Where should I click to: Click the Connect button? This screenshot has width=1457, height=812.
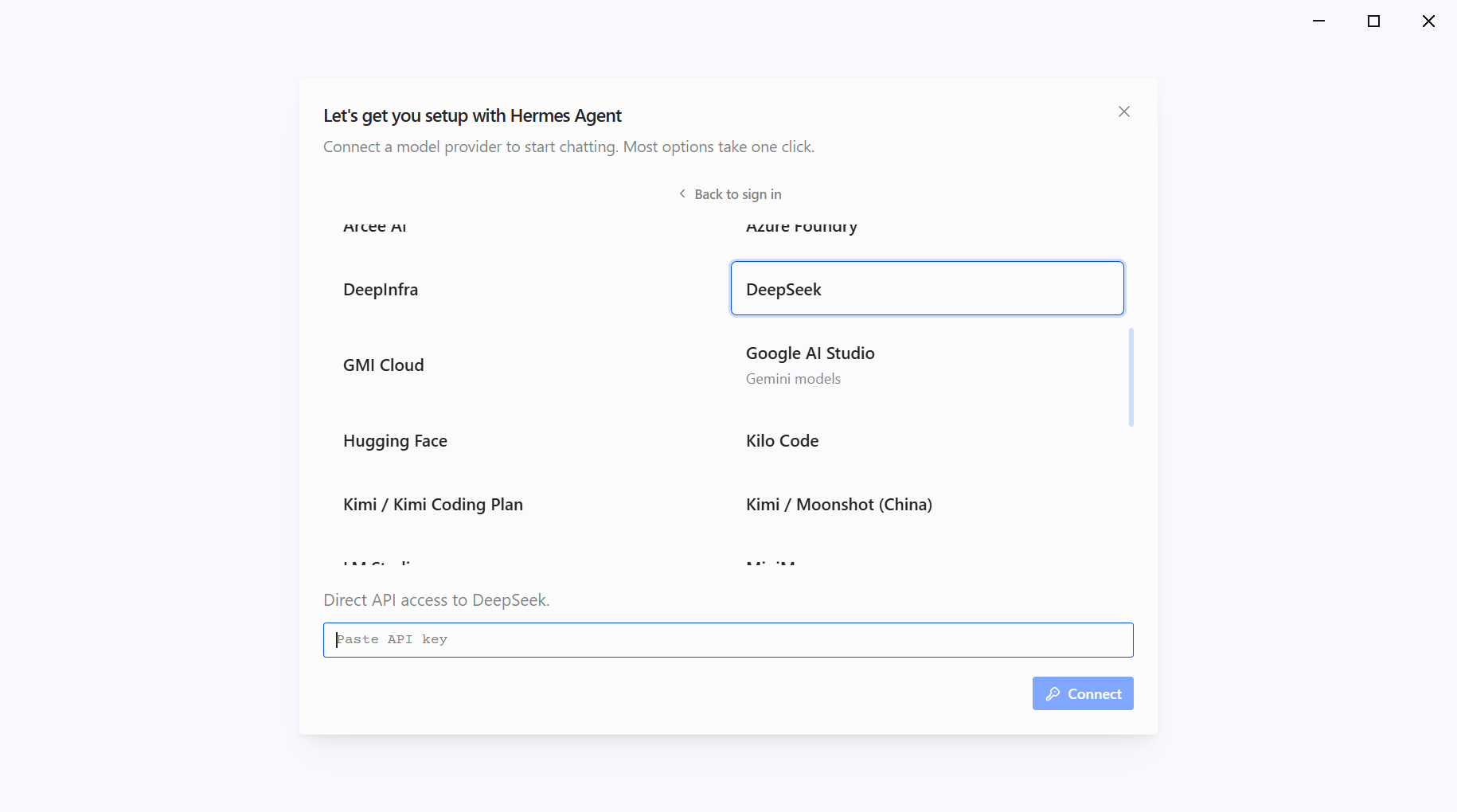click(x=1083, y=693)
